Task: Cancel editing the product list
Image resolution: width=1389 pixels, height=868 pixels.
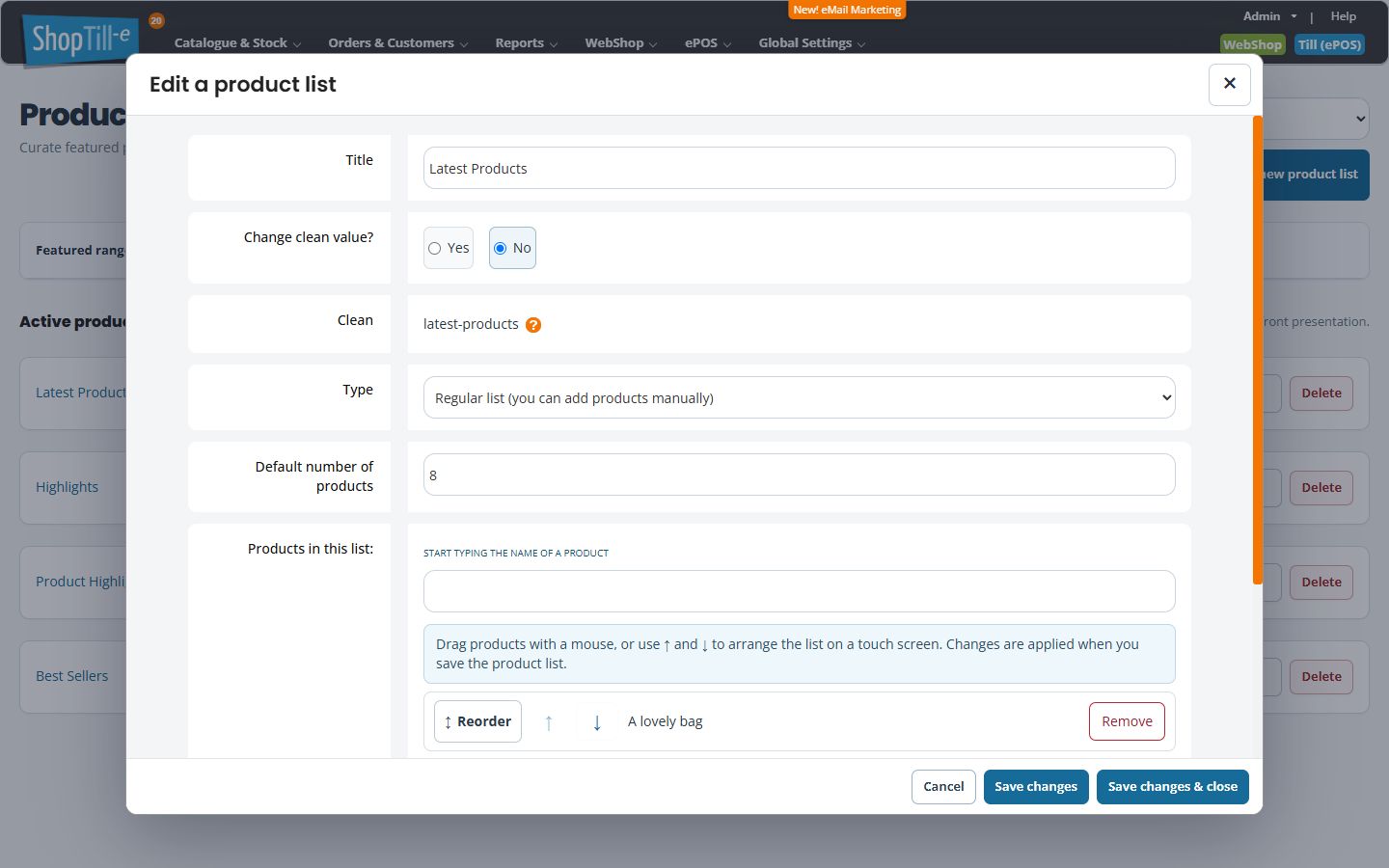Action: coord(943,787)
